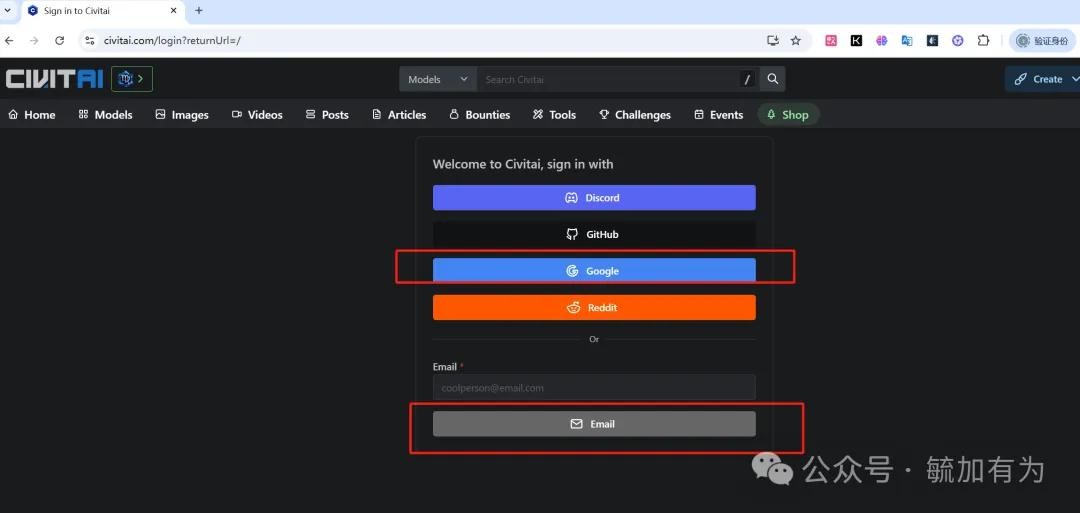Go to the Images tab

[182, 115]
